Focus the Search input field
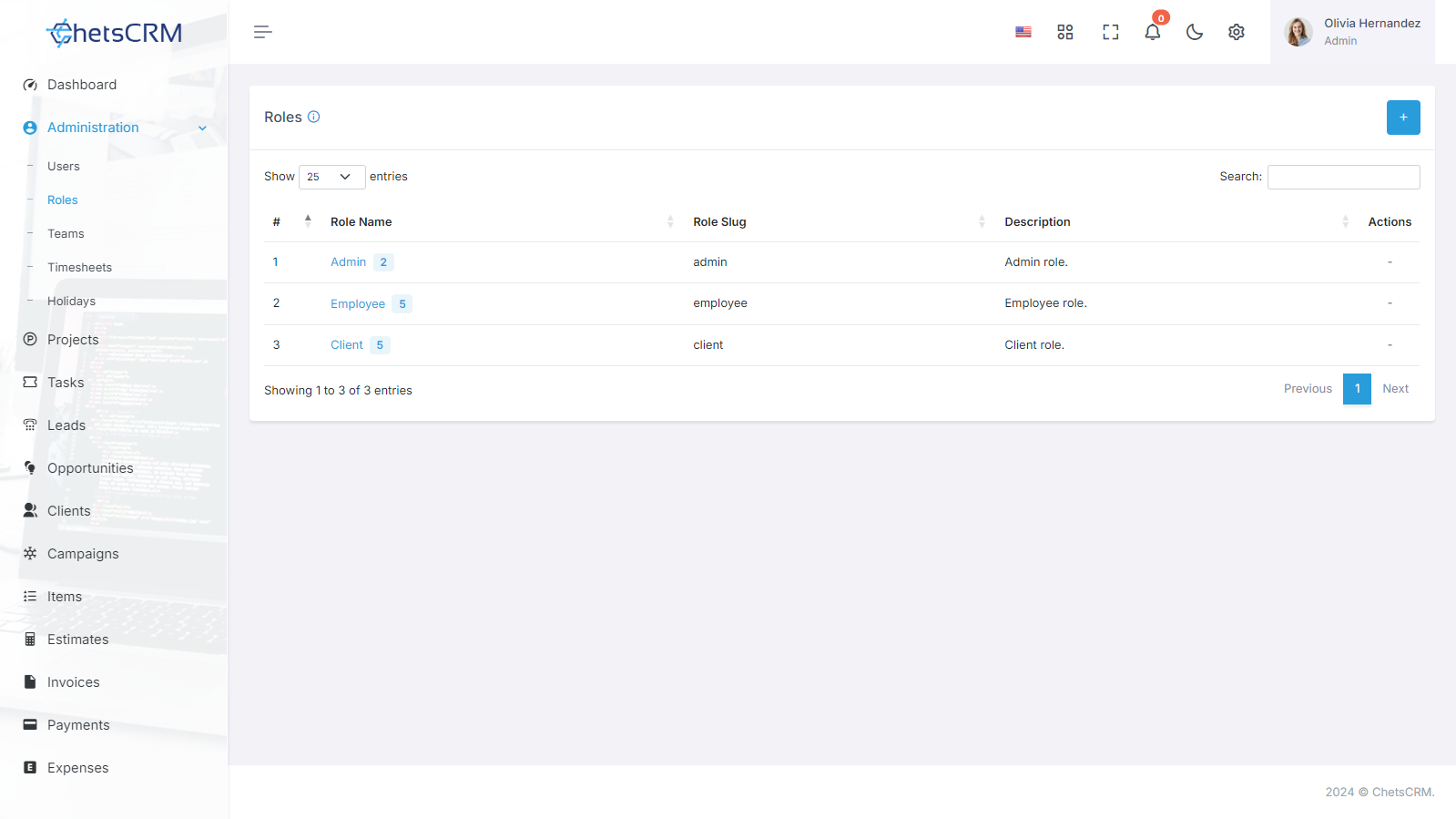 click(x=1344, y=177)
